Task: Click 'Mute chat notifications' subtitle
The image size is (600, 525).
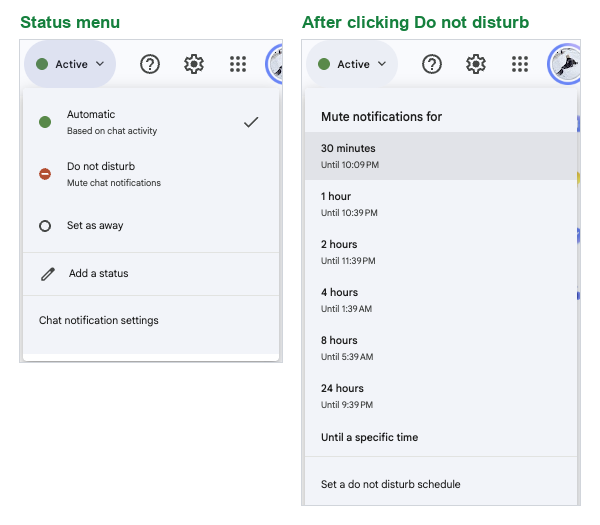Action: pos(114,183)
